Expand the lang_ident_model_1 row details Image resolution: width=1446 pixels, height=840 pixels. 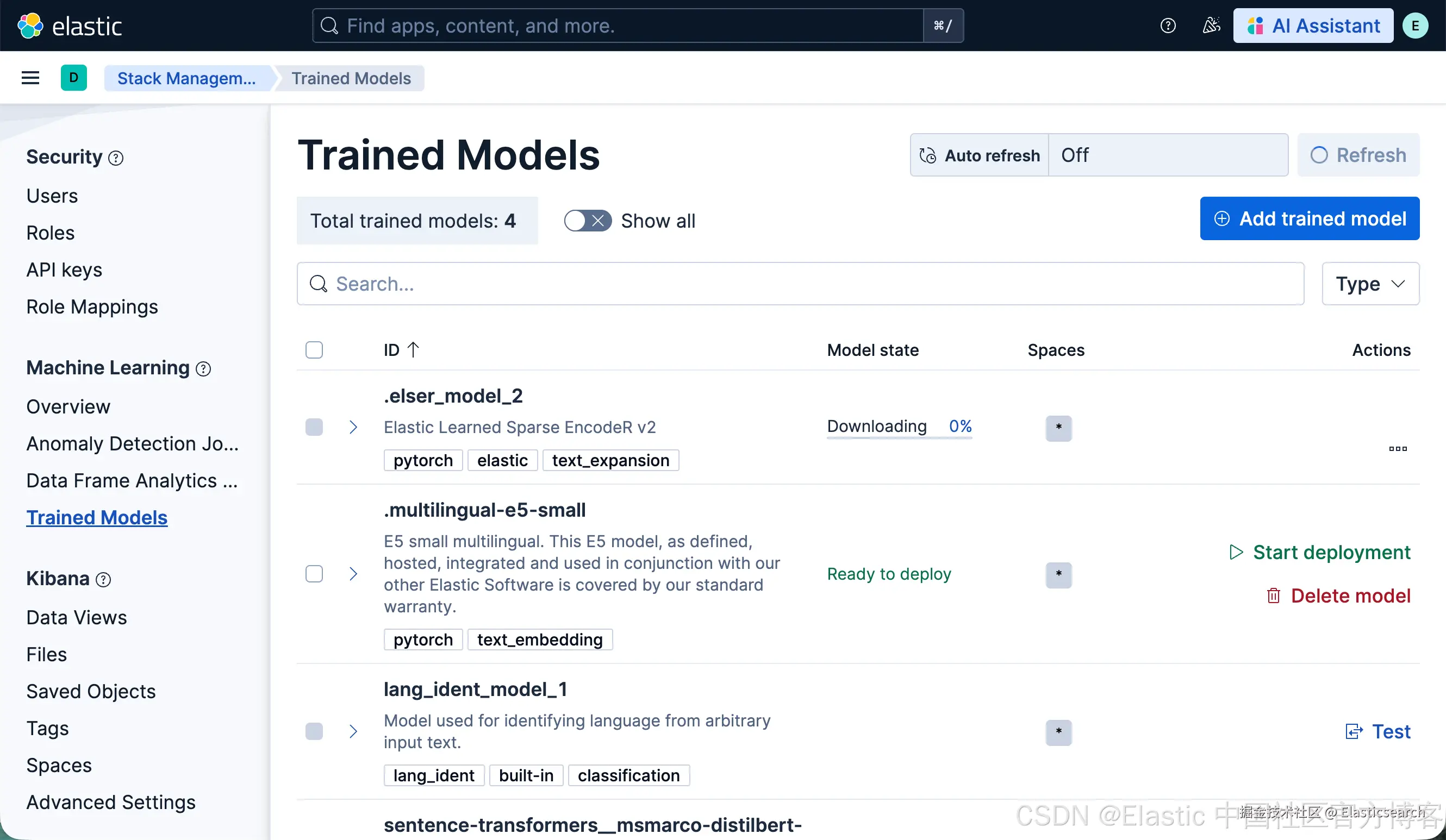[353, 732]
